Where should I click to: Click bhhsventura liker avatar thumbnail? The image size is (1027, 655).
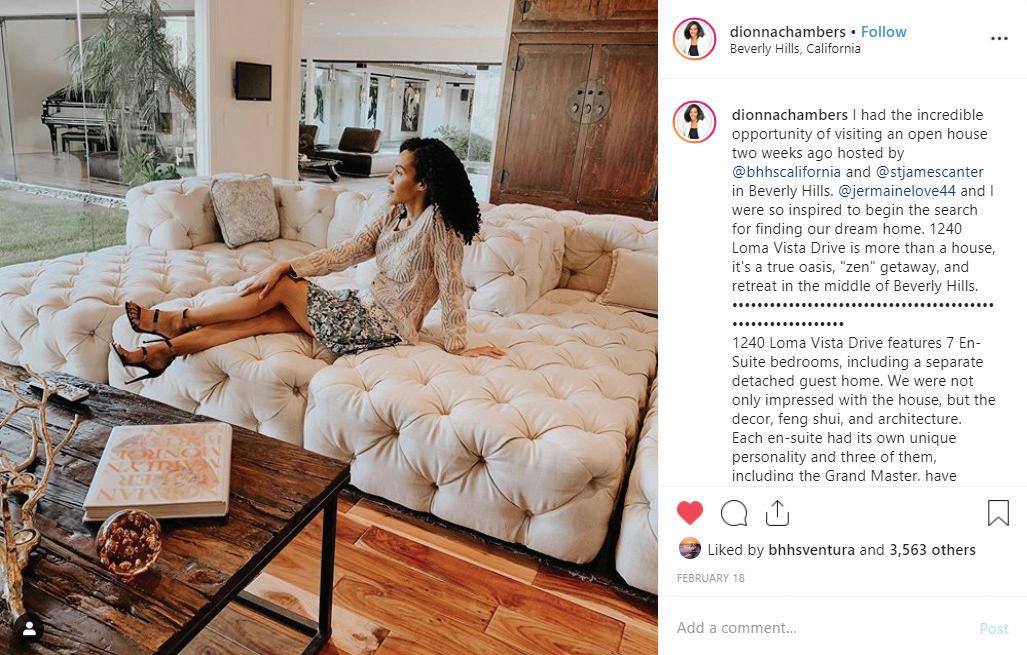click(x=689, y=548)
